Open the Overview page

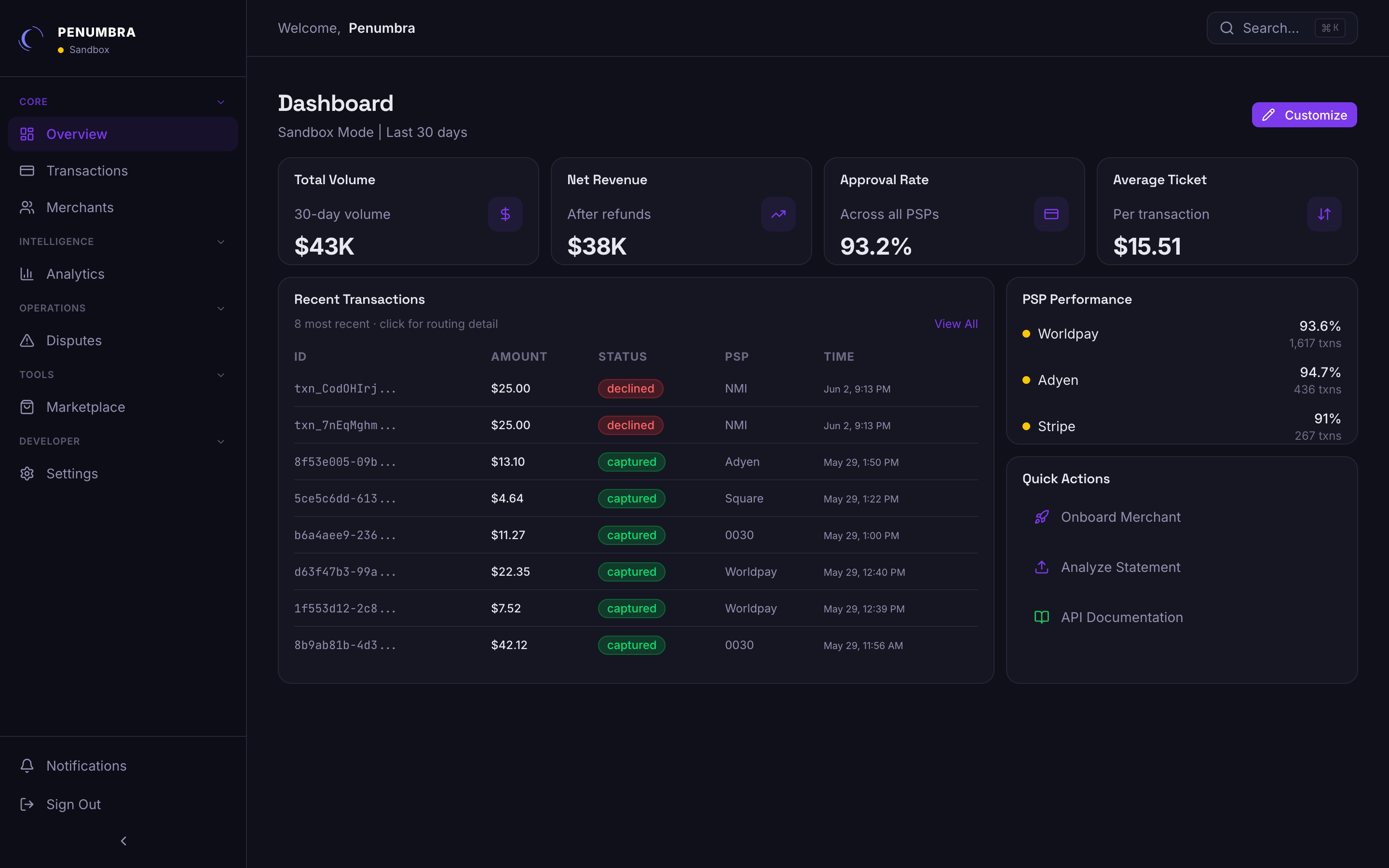point(123,134)
